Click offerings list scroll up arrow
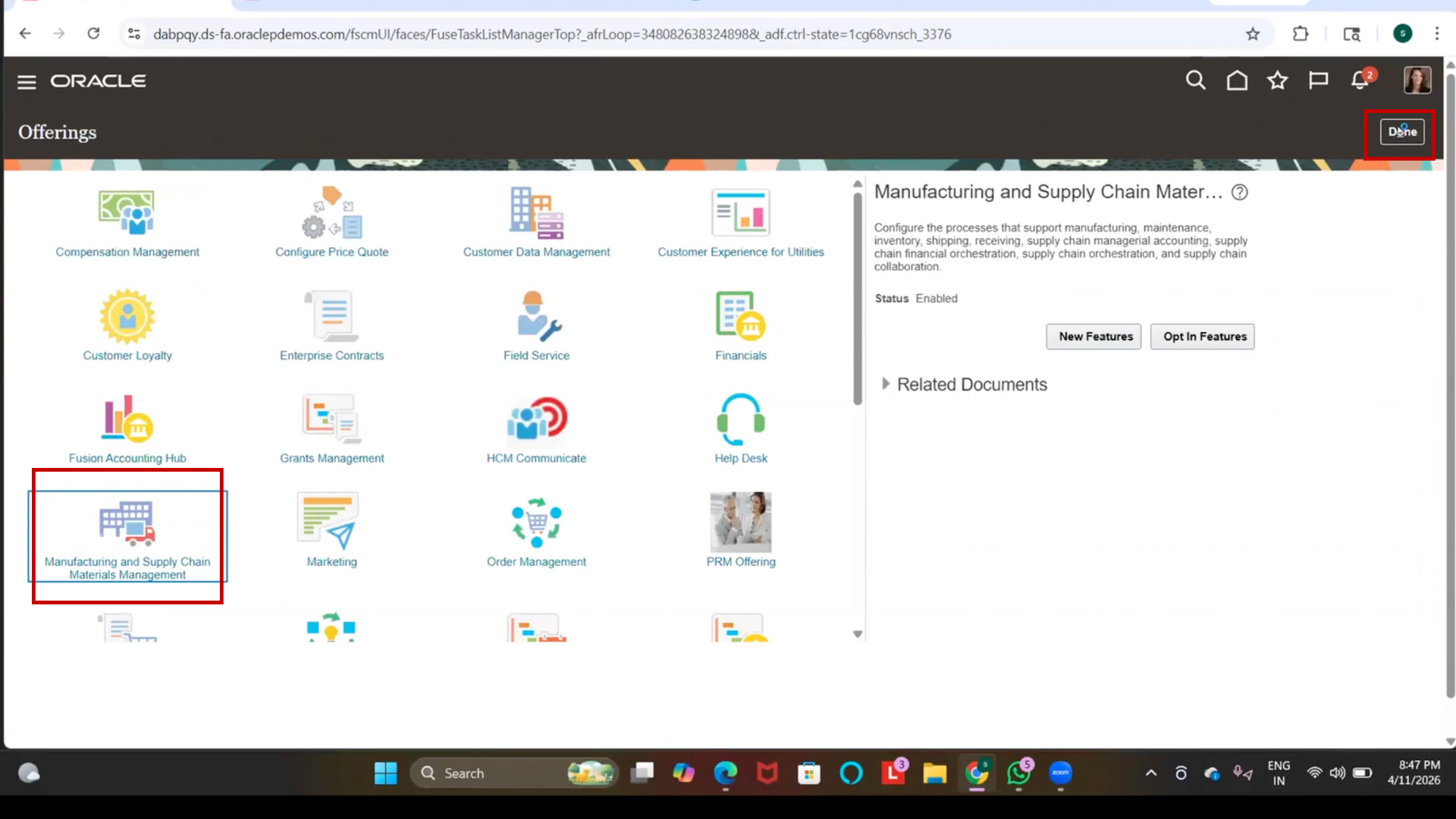 (x=858, y=184)
